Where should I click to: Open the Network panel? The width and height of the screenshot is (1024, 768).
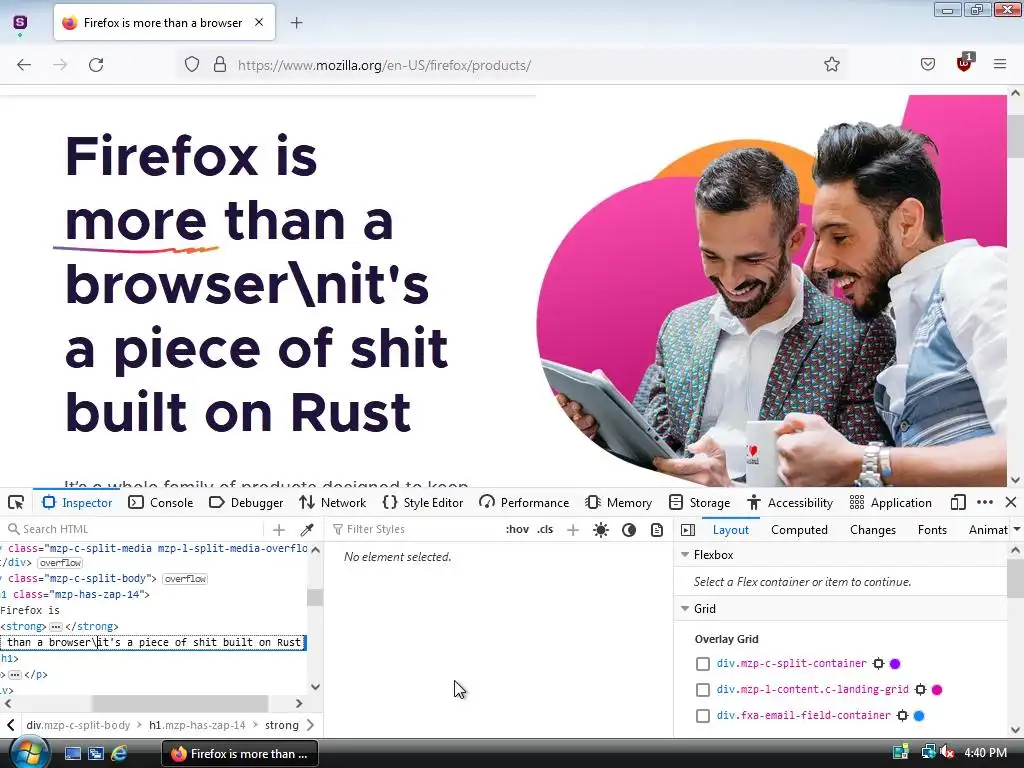(x=333, y=502)
